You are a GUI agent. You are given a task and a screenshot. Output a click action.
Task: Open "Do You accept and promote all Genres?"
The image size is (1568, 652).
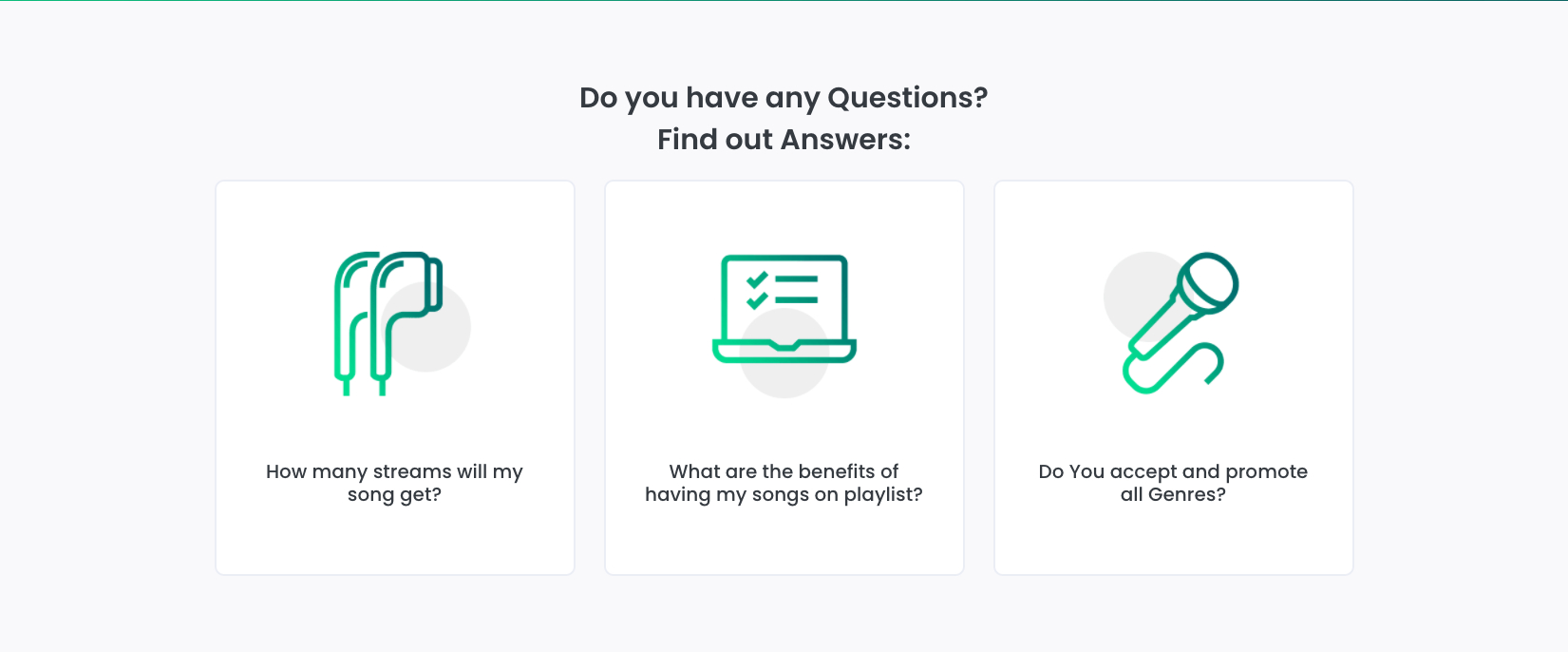click(x=1173, y=483)
